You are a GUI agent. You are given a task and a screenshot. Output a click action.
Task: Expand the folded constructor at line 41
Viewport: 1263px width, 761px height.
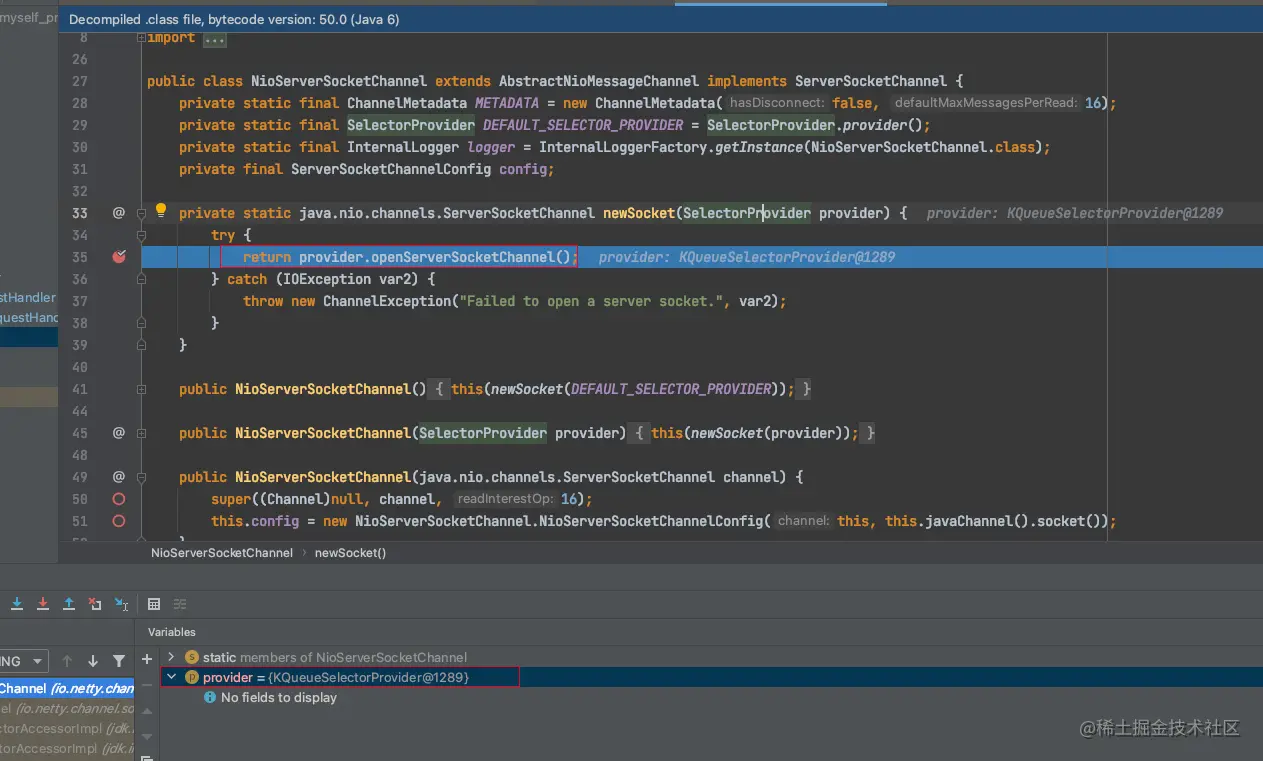[142, 389]
